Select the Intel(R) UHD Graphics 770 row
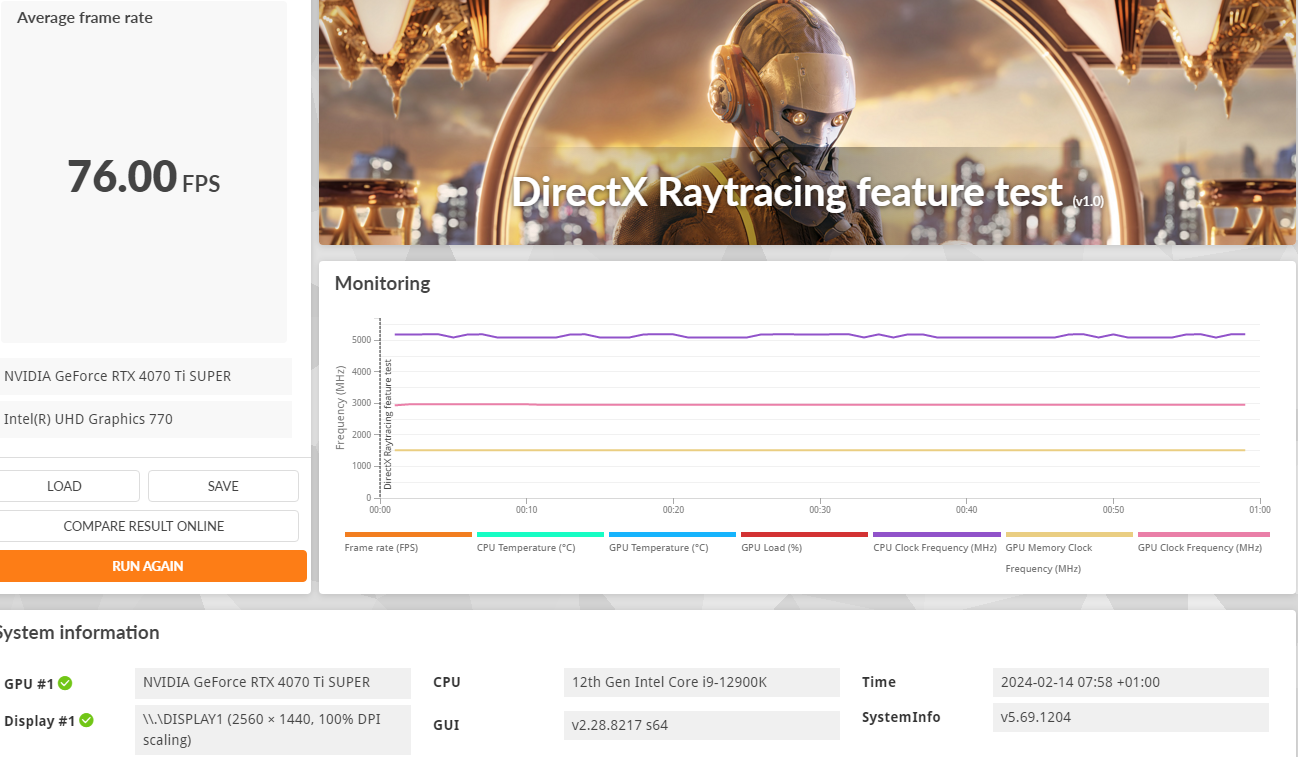The width and height of the screenshot is (1298, 757). pos(146,419)
